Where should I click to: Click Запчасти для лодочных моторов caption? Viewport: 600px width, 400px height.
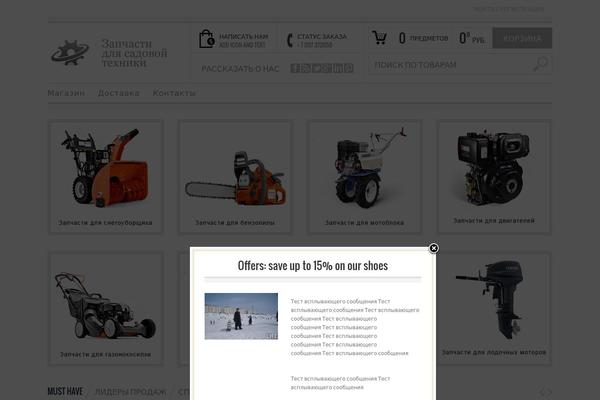pos(494,352)
